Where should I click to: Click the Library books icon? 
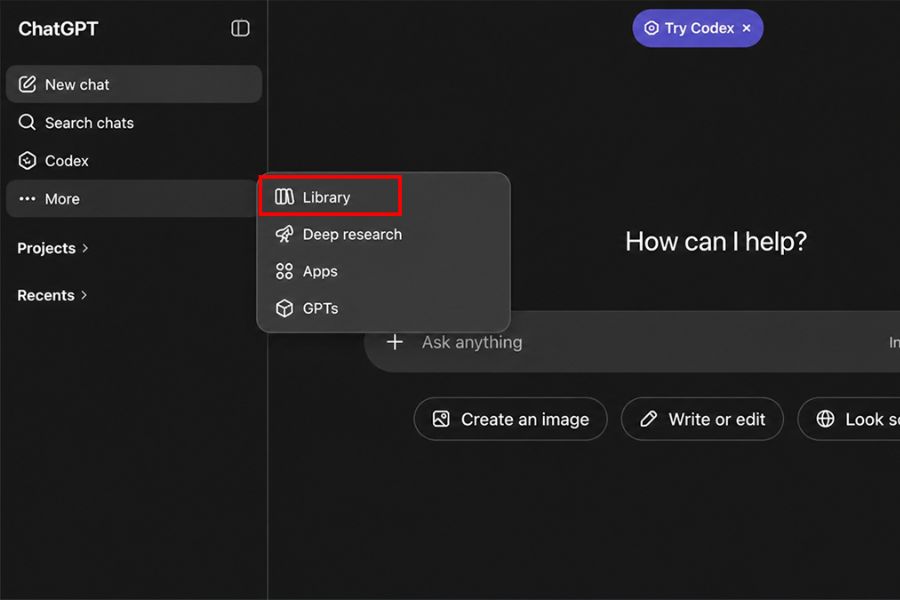click(284, 197)
